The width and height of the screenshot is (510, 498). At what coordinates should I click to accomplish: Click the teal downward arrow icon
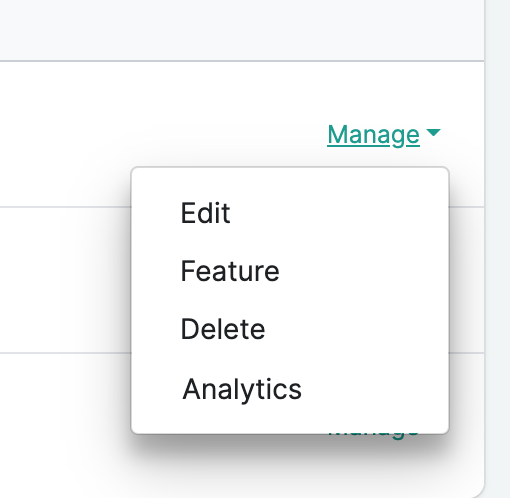433,133
